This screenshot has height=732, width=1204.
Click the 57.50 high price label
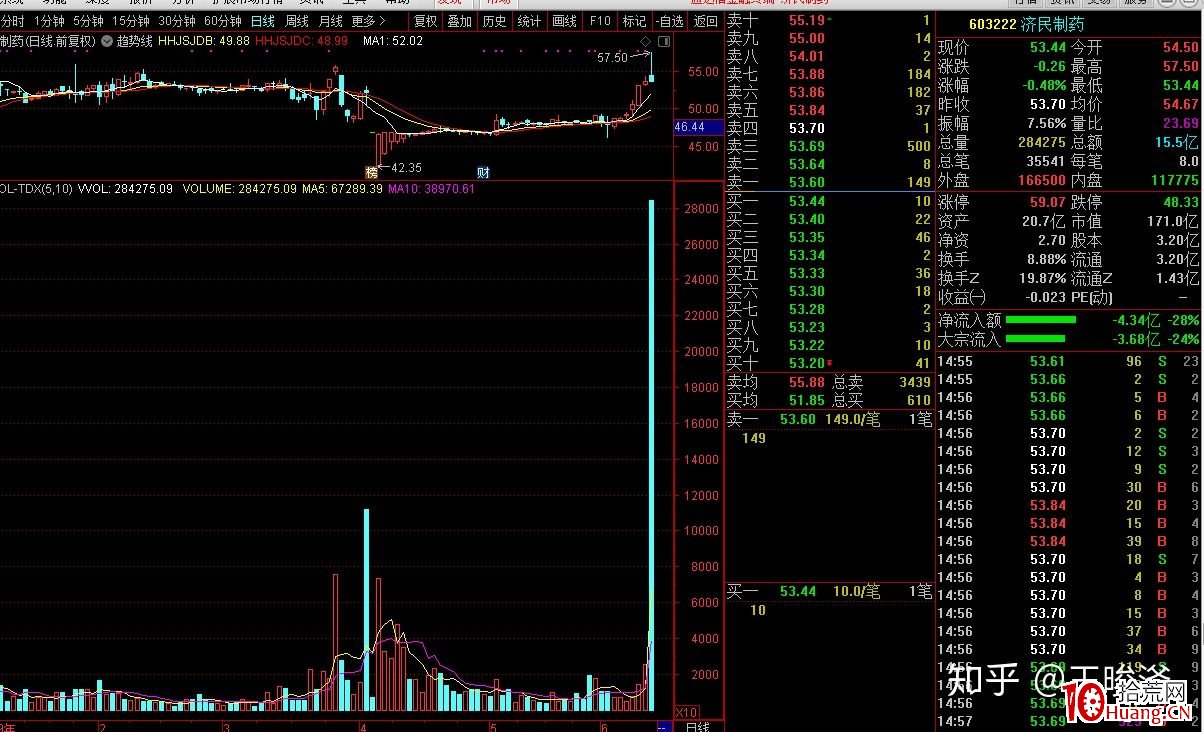(x=612, y=58)
